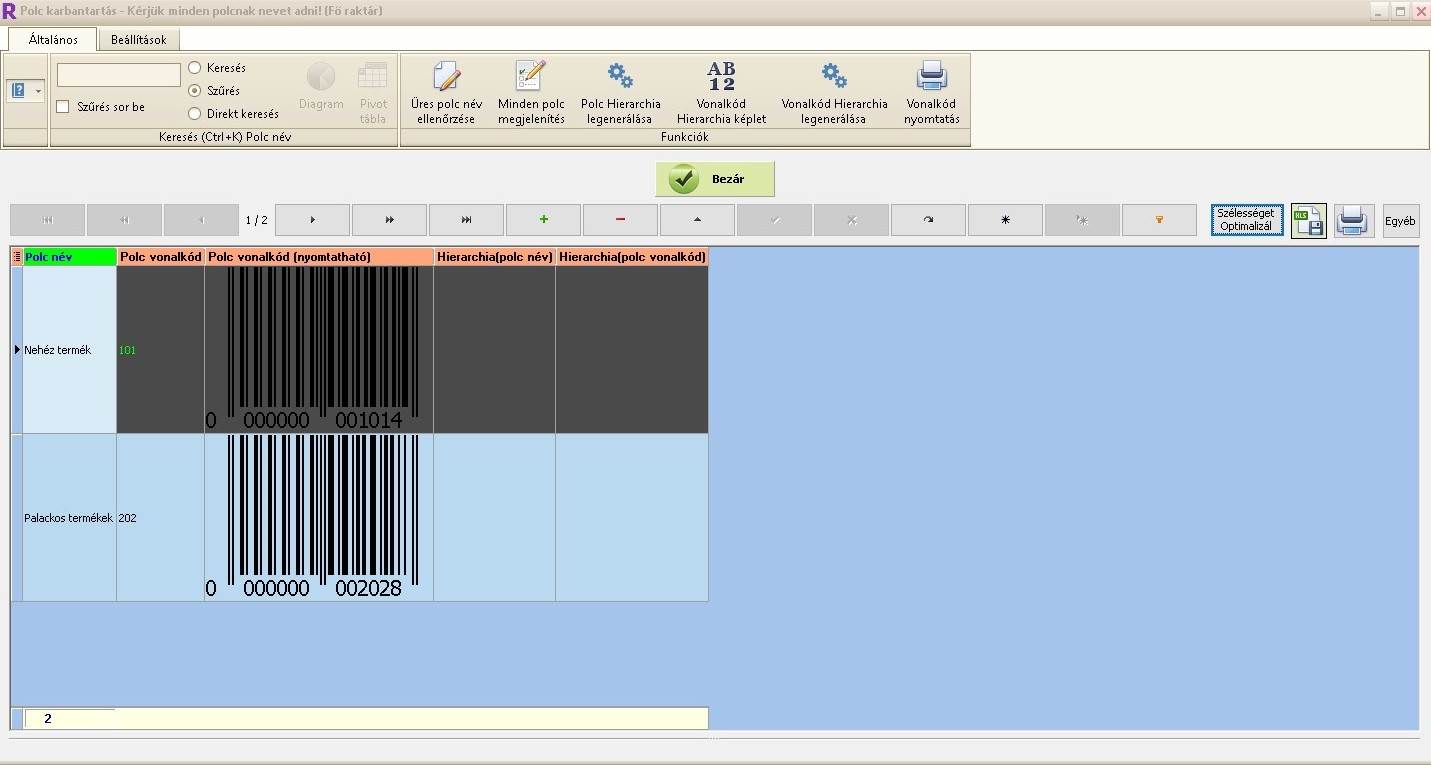
Task: Switch to the Beállítások tab
Action: 139,40
